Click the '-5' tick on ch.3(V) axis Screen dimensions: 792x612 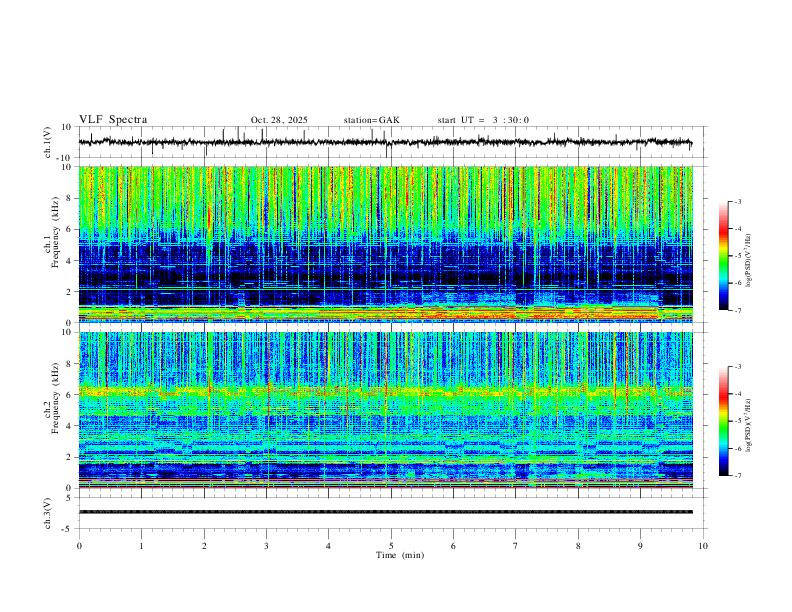(x=67, y=529)
